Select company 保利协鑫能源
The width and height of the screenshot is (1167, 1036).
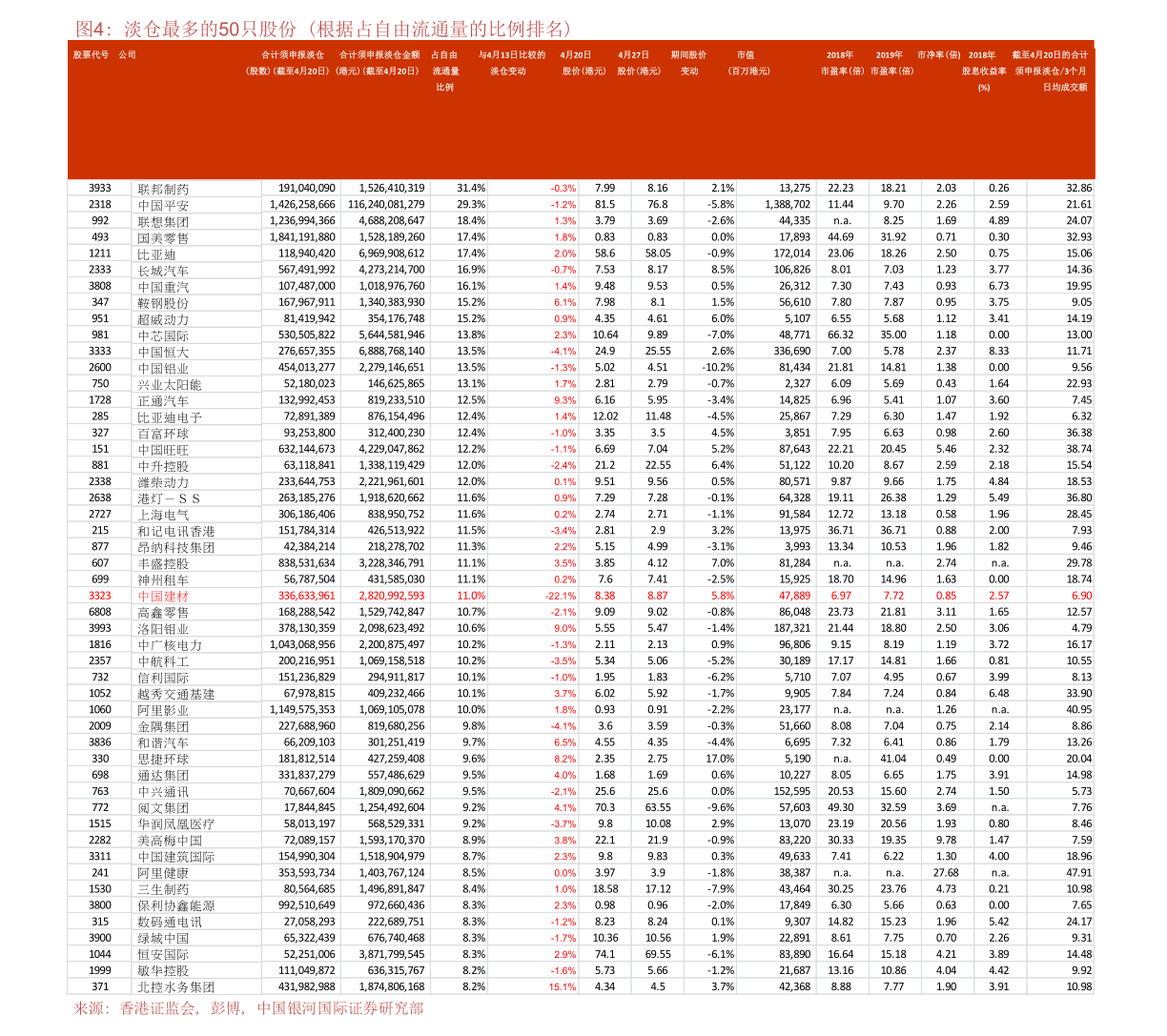pos(176,906)
